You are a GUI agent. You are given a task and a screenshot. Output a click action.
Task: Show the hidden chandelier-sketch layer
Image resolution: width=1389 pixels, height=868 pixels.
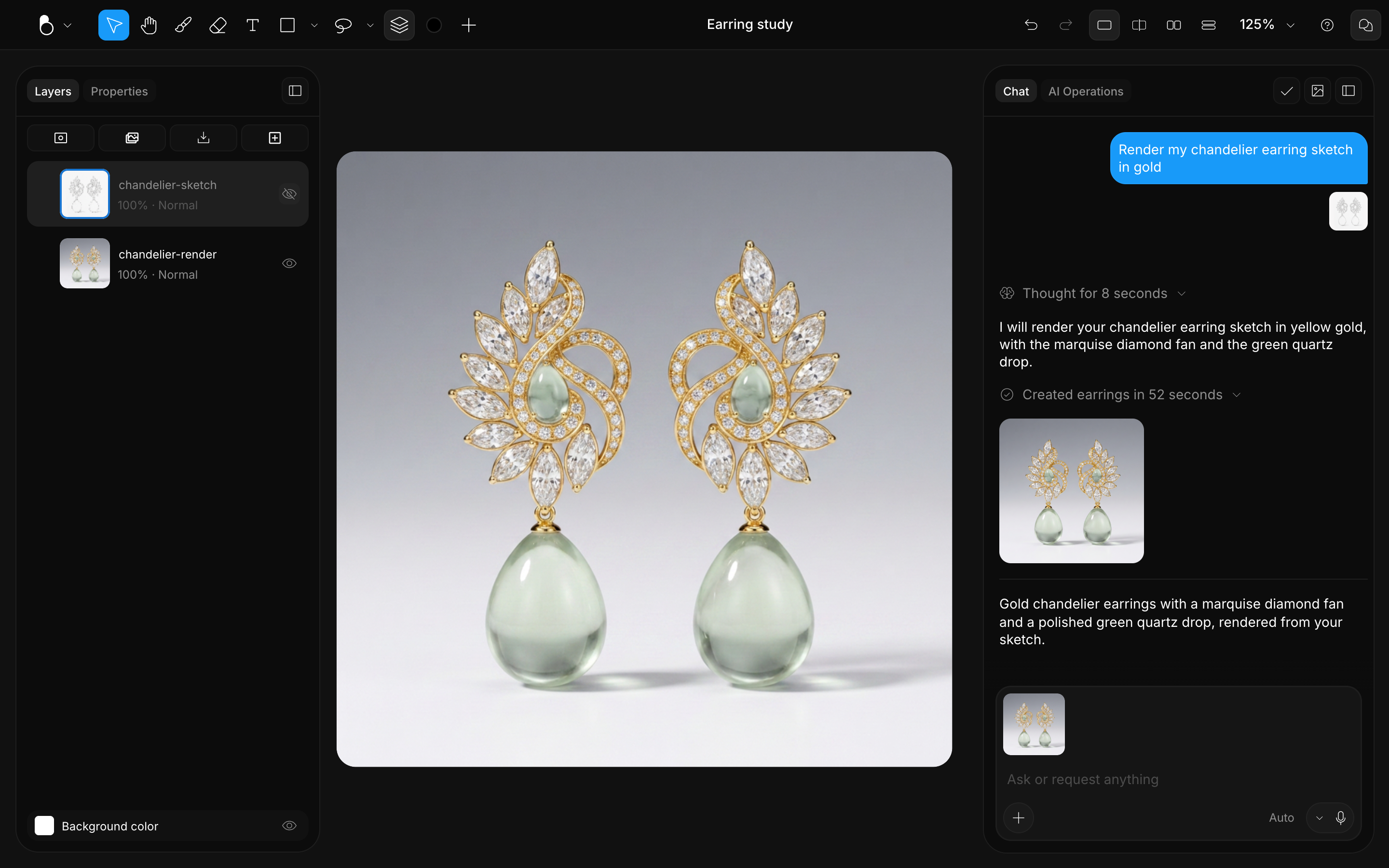tap(289, 194)
